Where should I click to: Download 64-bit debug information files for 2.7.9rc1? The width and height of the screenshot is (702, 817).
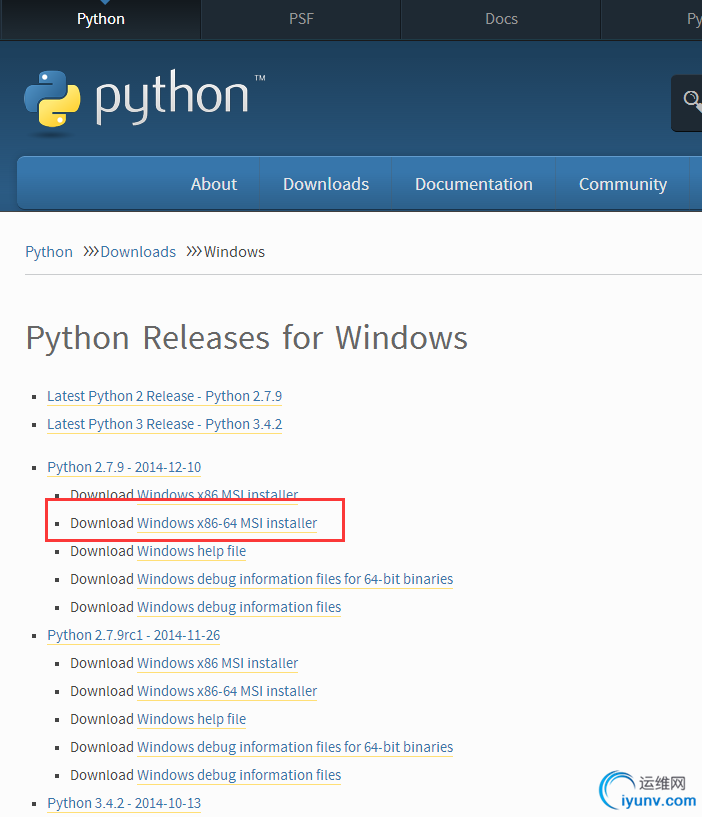295,747
